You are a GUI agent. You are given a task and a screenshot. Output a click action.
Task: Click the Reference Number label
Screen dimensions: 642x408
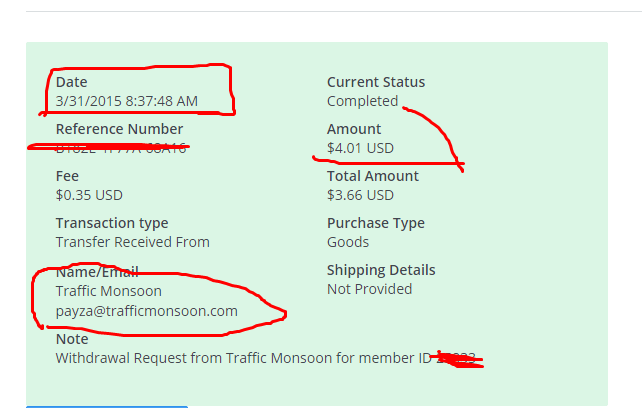point(119,129)
